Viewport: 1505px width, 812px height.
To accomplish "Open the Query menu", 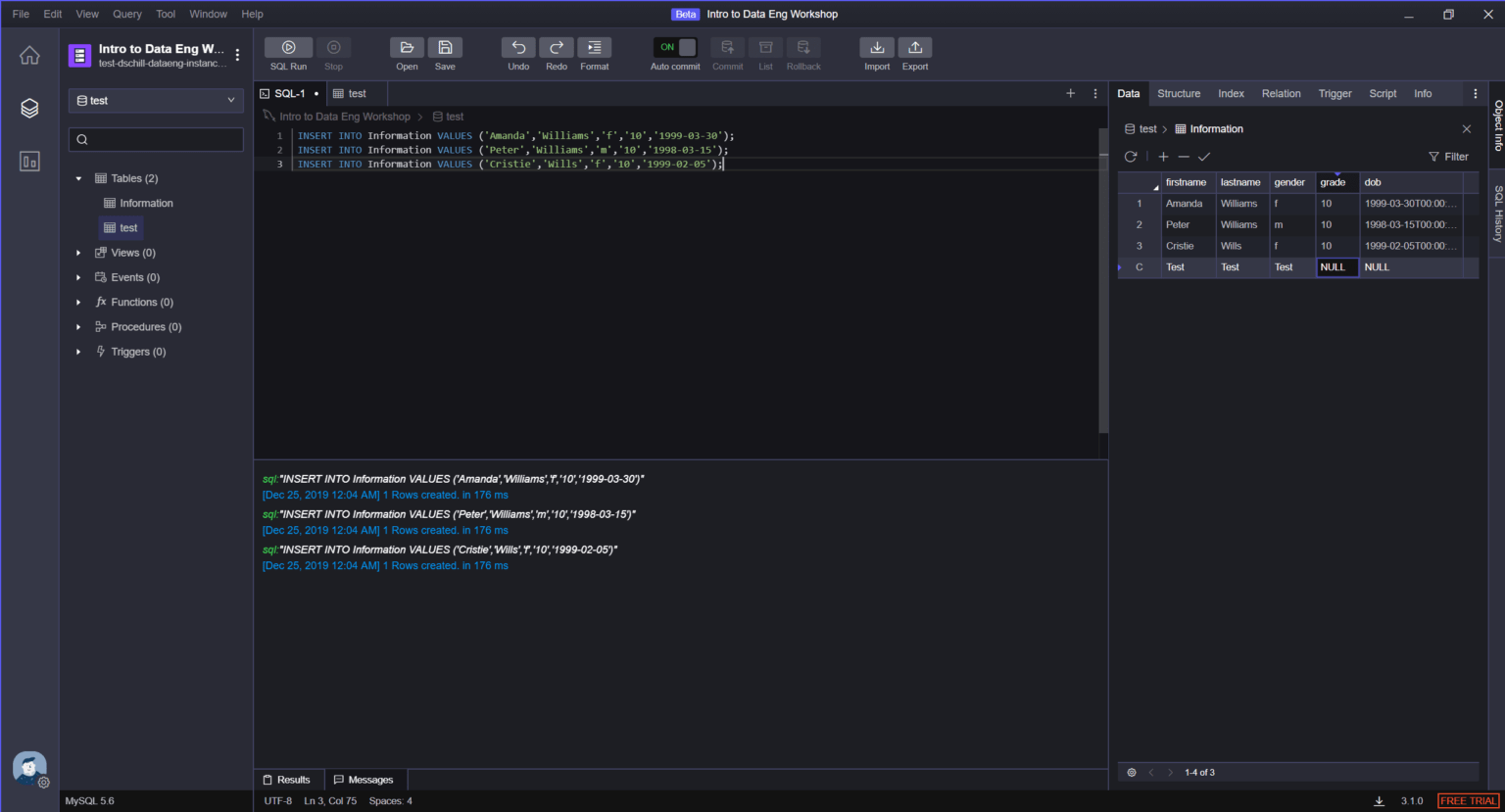I will tap(126, 13).
